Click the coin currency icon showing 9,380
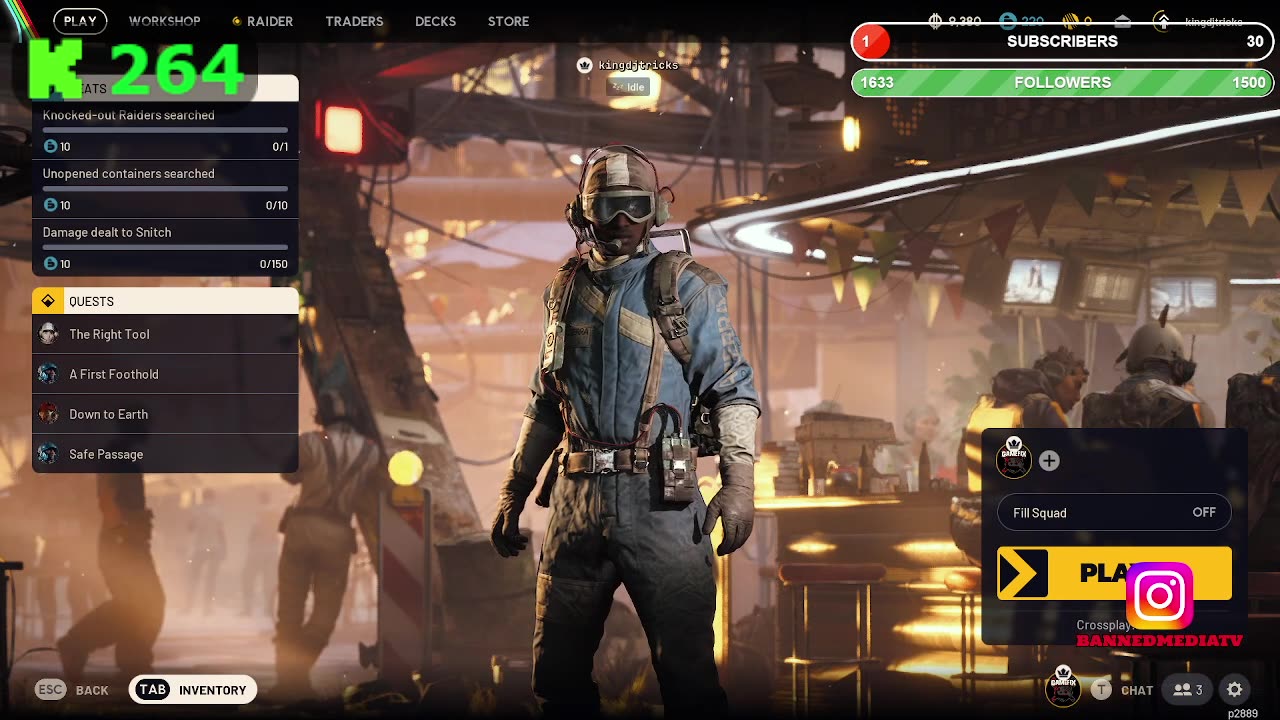Image resolution: width=1280 pixels, height=720 pixels. [x=936, y=21]
